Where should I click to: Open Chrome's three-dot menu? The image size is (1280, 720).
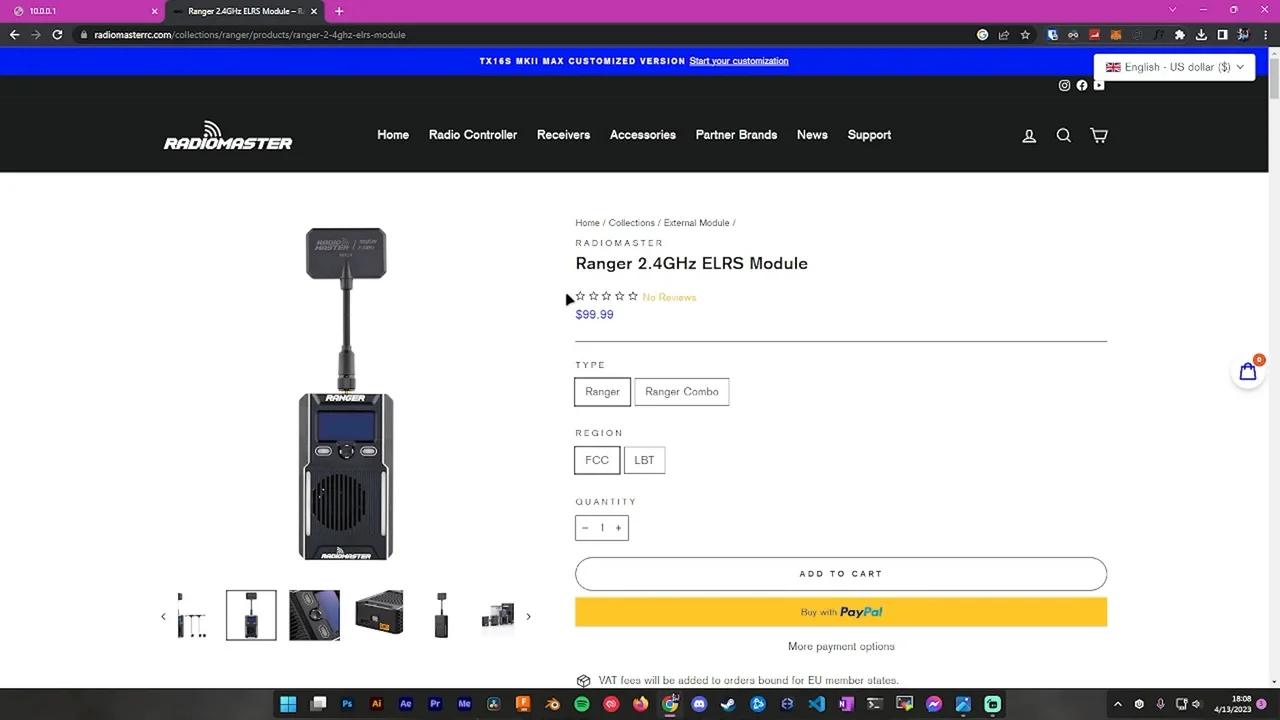(1265, 34)
